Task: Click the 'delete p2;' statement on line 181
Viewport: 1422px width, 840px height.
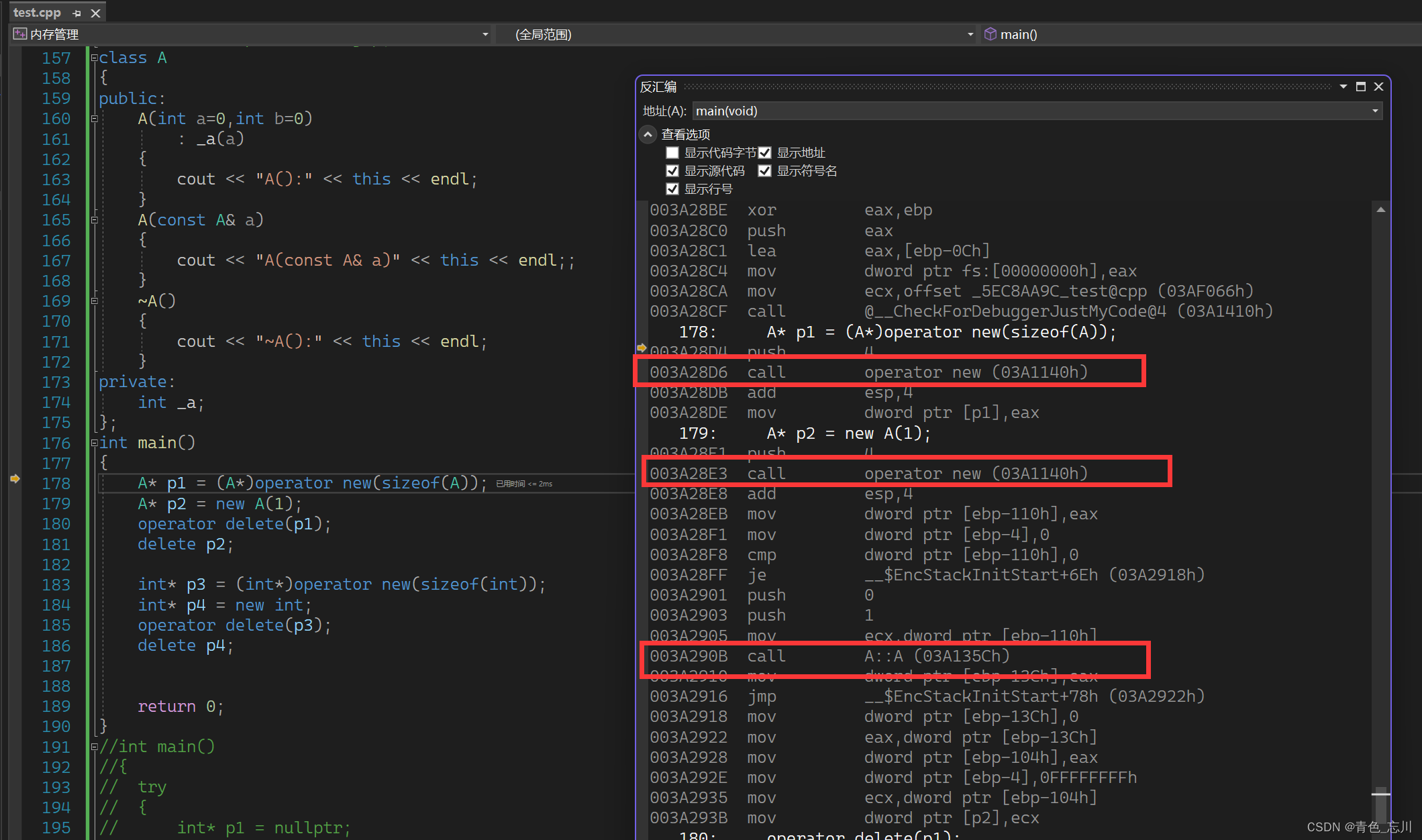Action: tap(185, 544)
